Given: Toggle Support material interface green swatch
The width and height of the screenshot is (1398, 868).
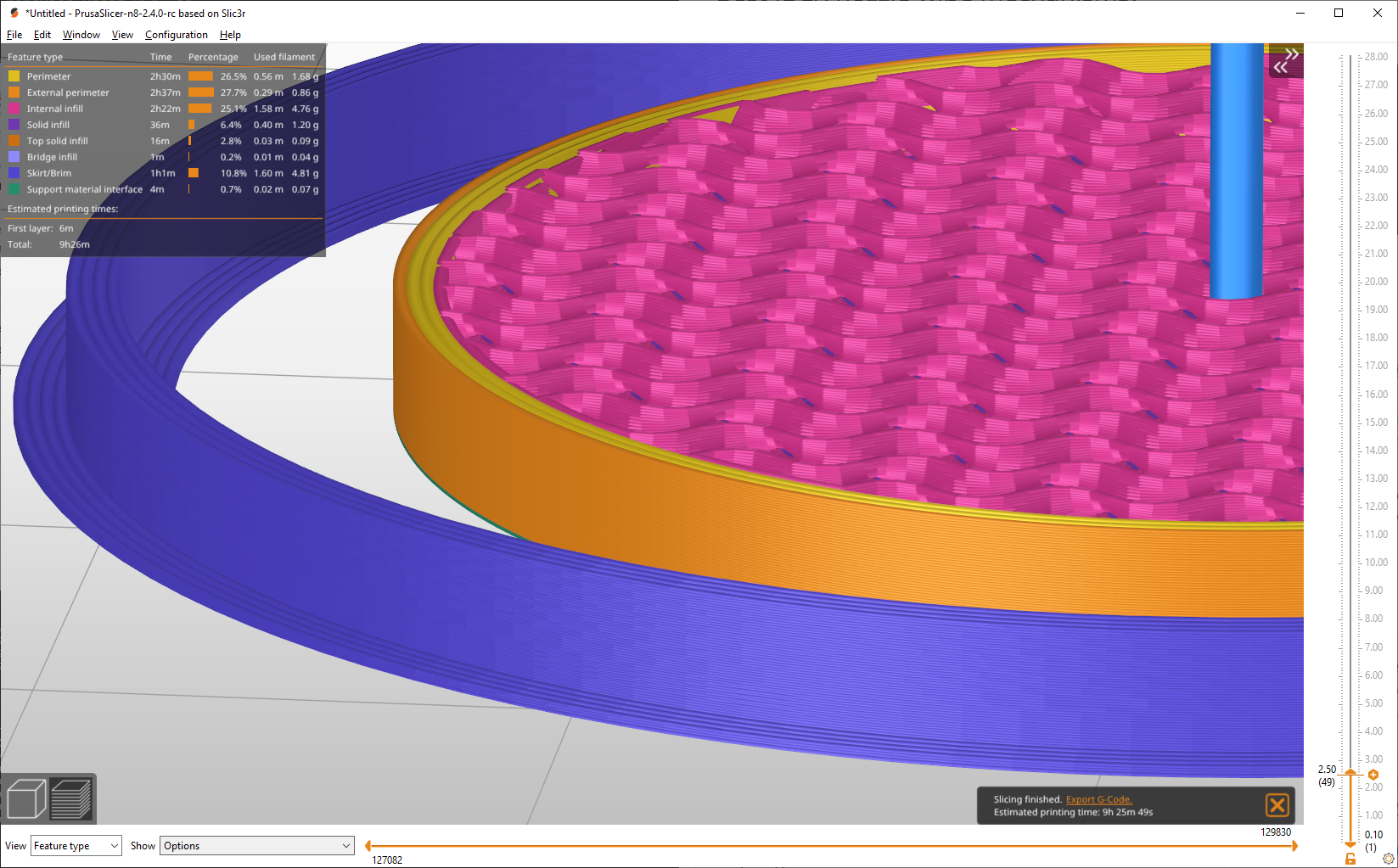Looking at the screenshot, I should (x=14, y=189).
